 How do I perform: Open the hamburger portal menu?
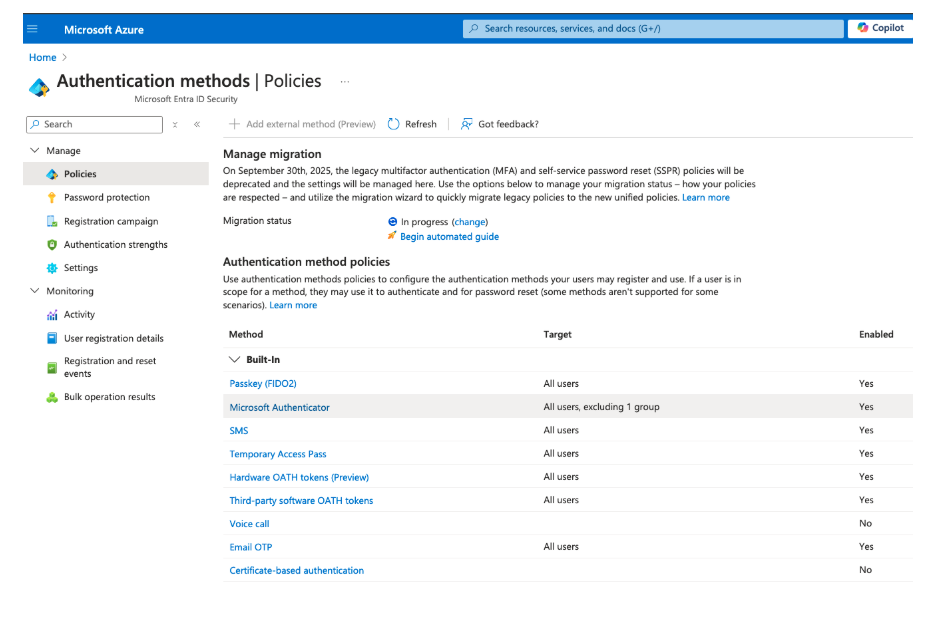pos(32,29)
